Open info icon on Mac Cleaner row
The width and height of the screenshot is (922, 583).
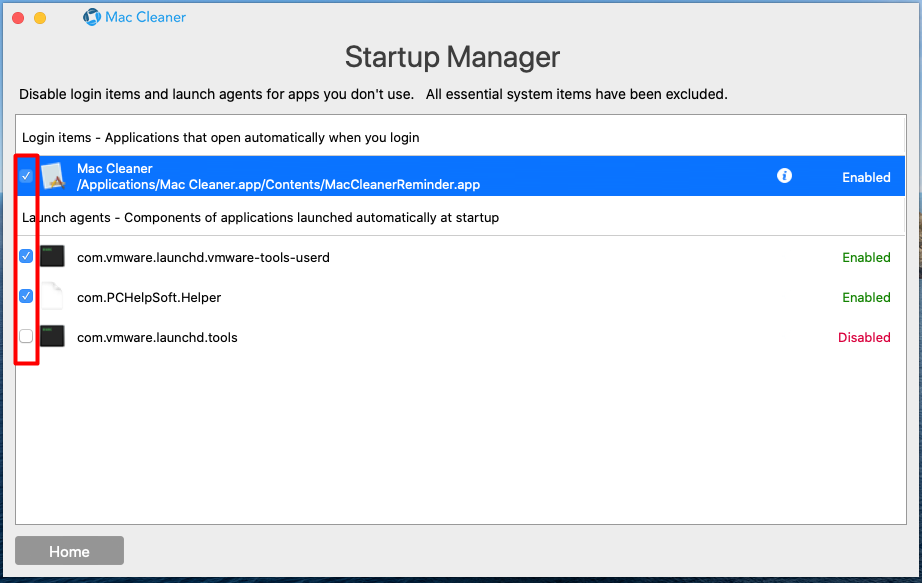pos(784,175)
